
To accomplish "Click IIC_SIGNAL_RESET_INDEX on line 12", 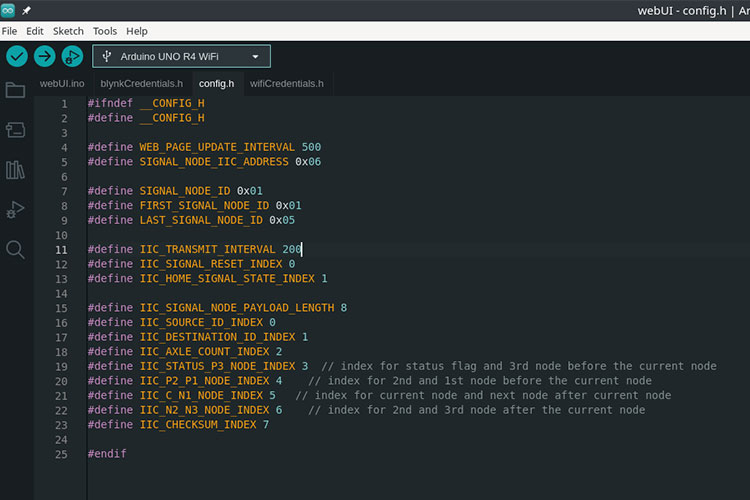I will point(211,264).
